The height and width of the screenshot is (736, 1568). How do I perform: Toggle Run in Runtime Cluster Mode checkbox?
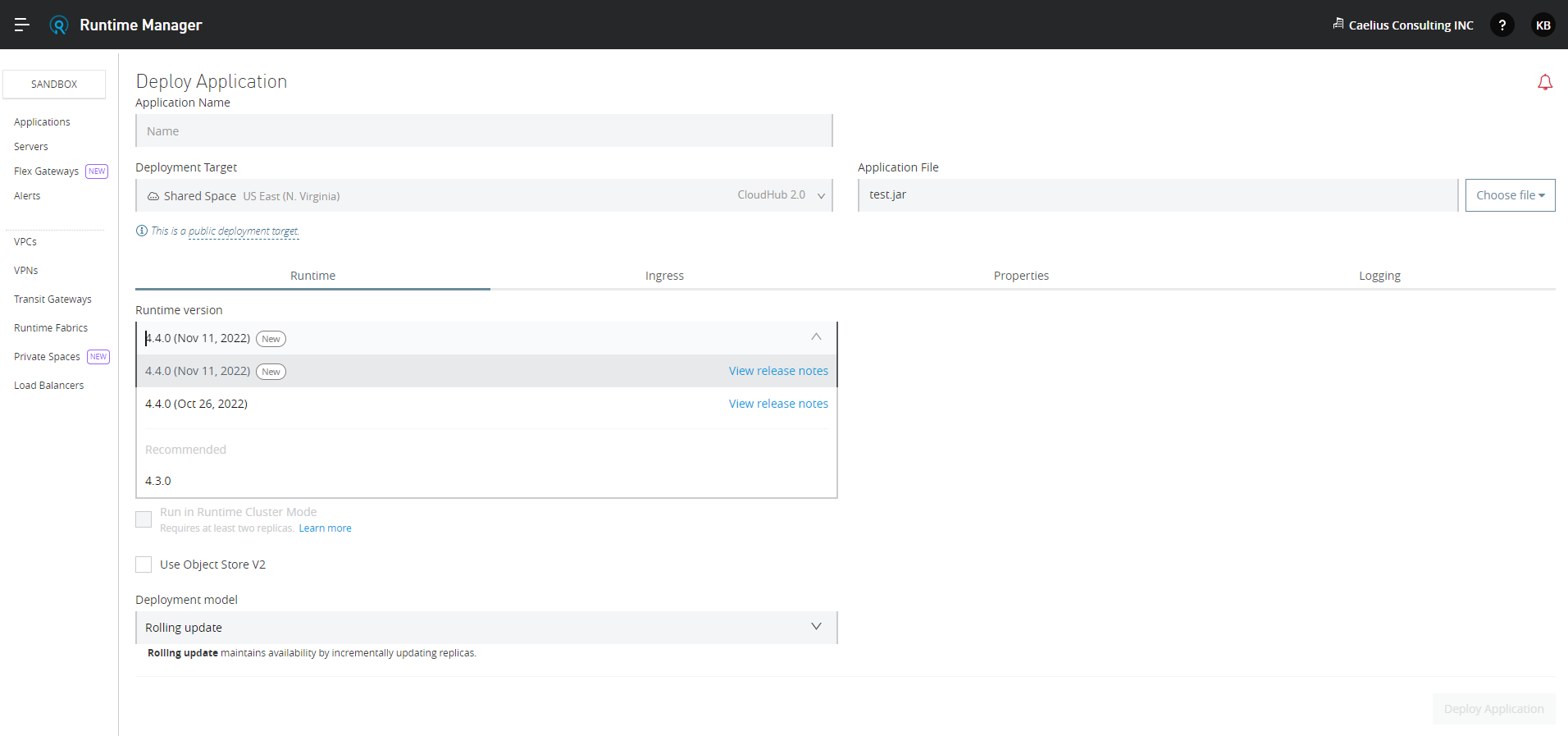click(x=144, y=519)
